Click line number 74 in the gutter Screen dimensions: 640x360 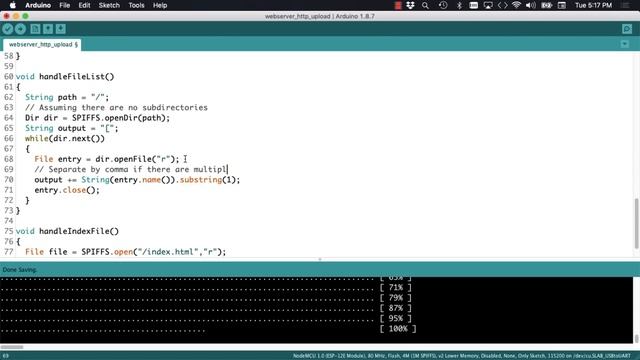[9, 221]
